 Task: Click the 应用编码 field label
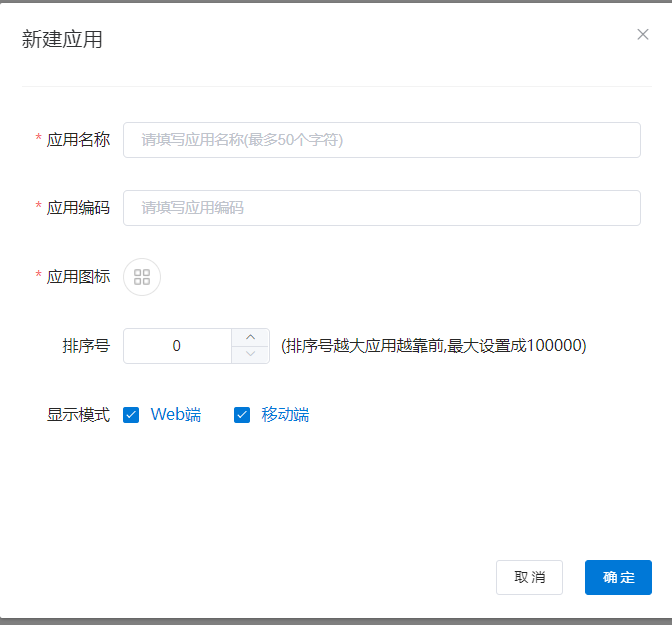tap(78, 208)
